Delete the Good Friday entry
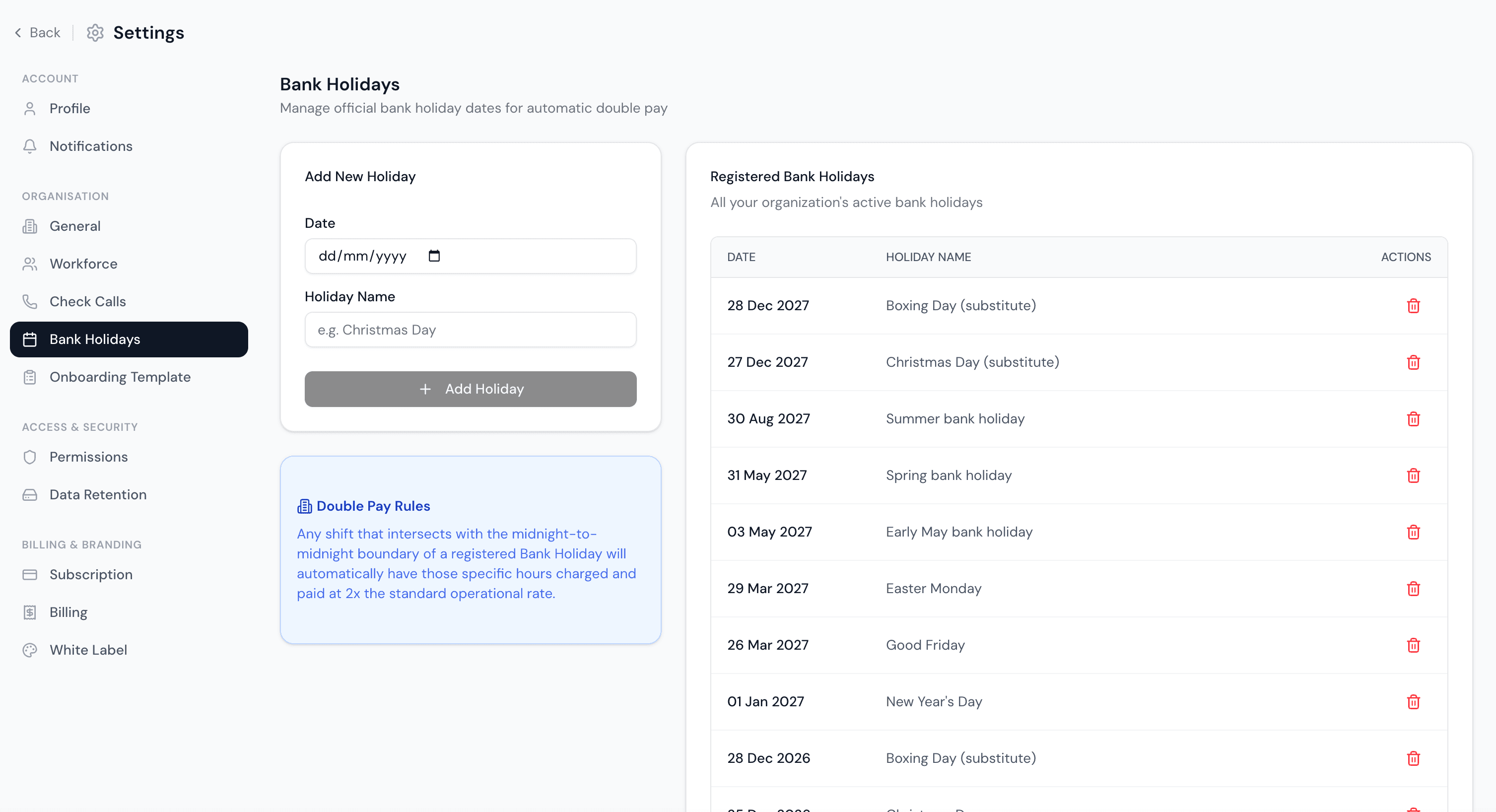 [1413, 645]
